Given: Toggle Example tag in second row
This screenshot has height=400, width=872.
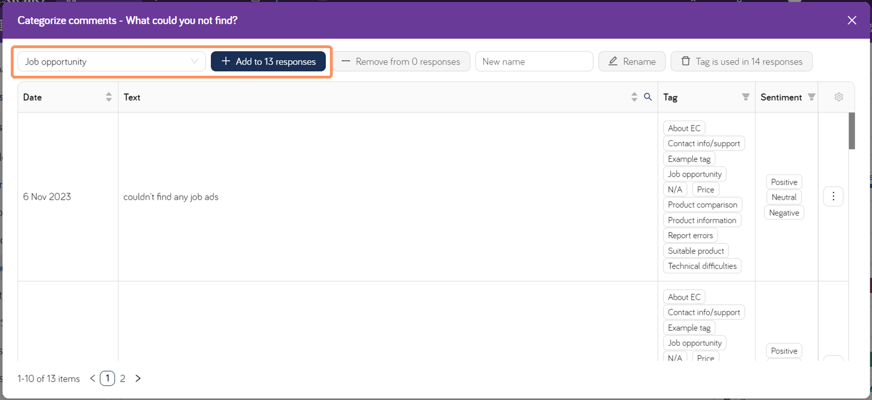Looking at the screenshot, I should (689, 328).
